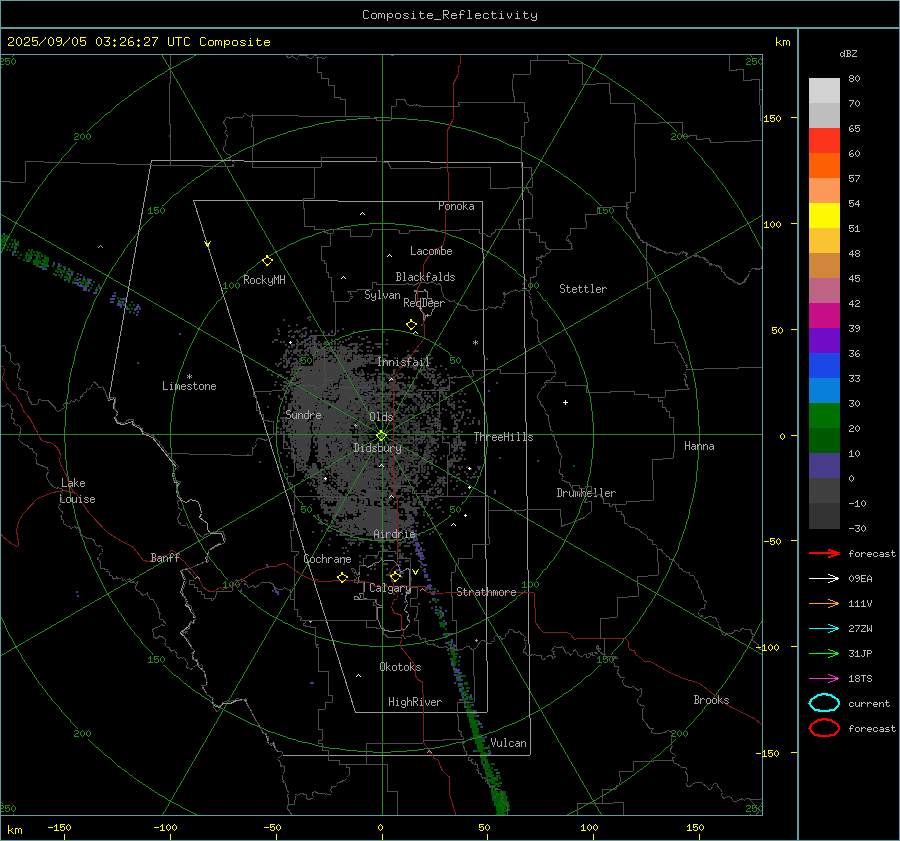Click the Strathmore town label
Image resolution: width=900 pixels, height=841 pixels.
(486, 592)
